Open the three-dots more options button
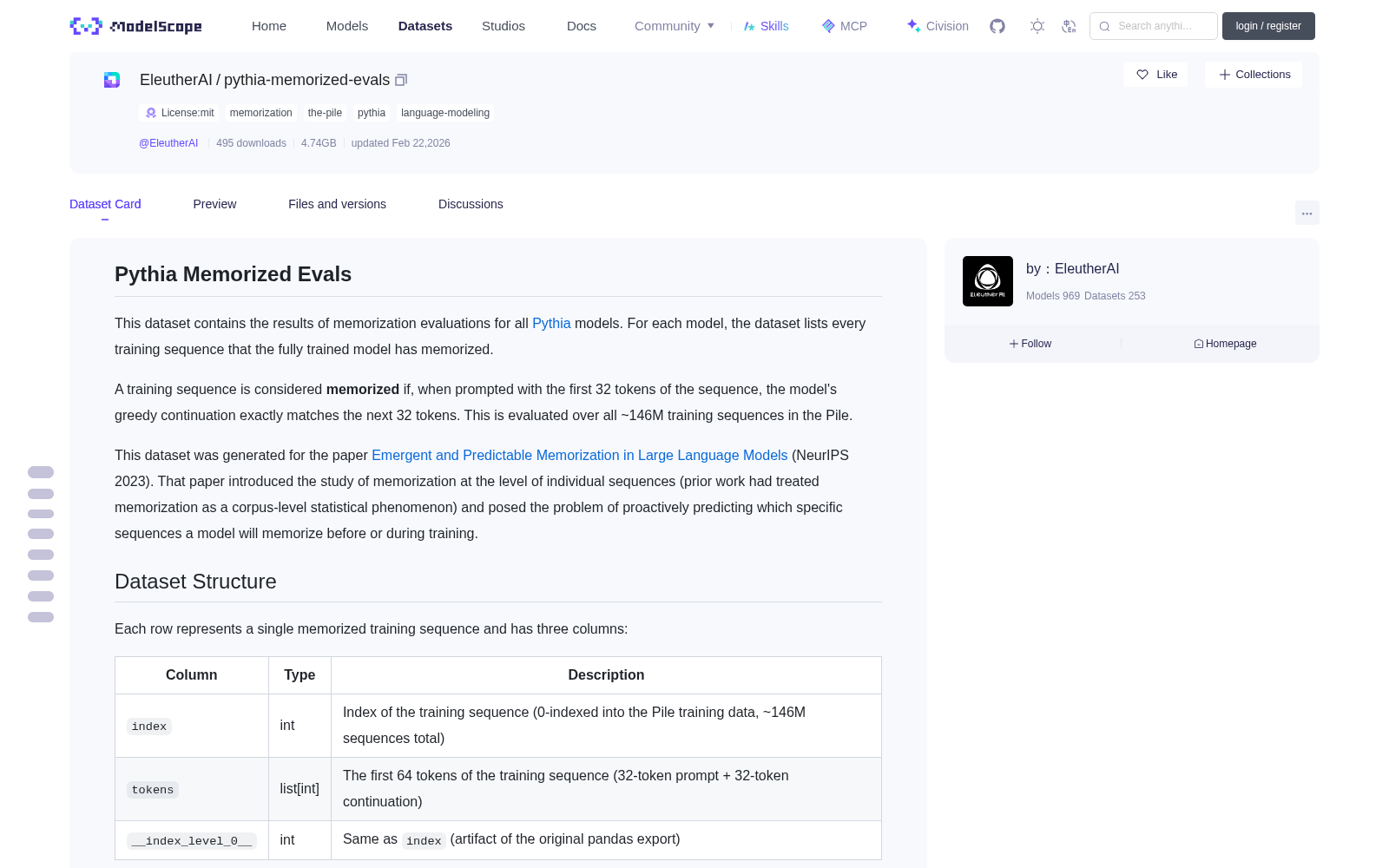The image size is (1389, 868). [x=1307, y=213]
